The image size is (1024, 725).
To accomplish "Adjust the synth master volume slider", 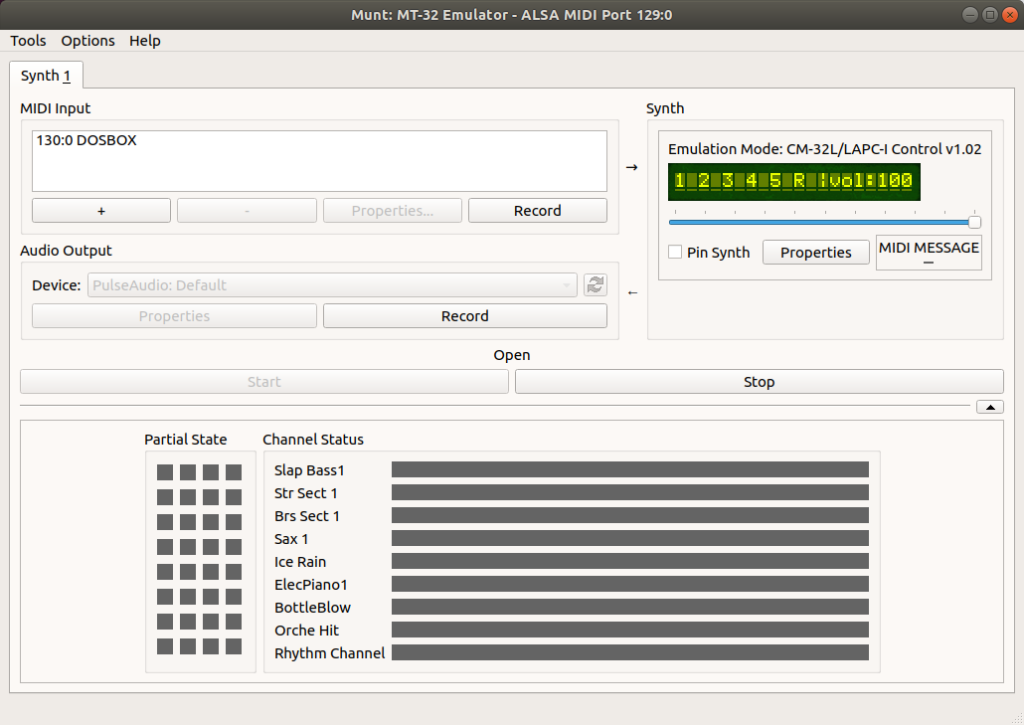I will click(x=825, y=223).
